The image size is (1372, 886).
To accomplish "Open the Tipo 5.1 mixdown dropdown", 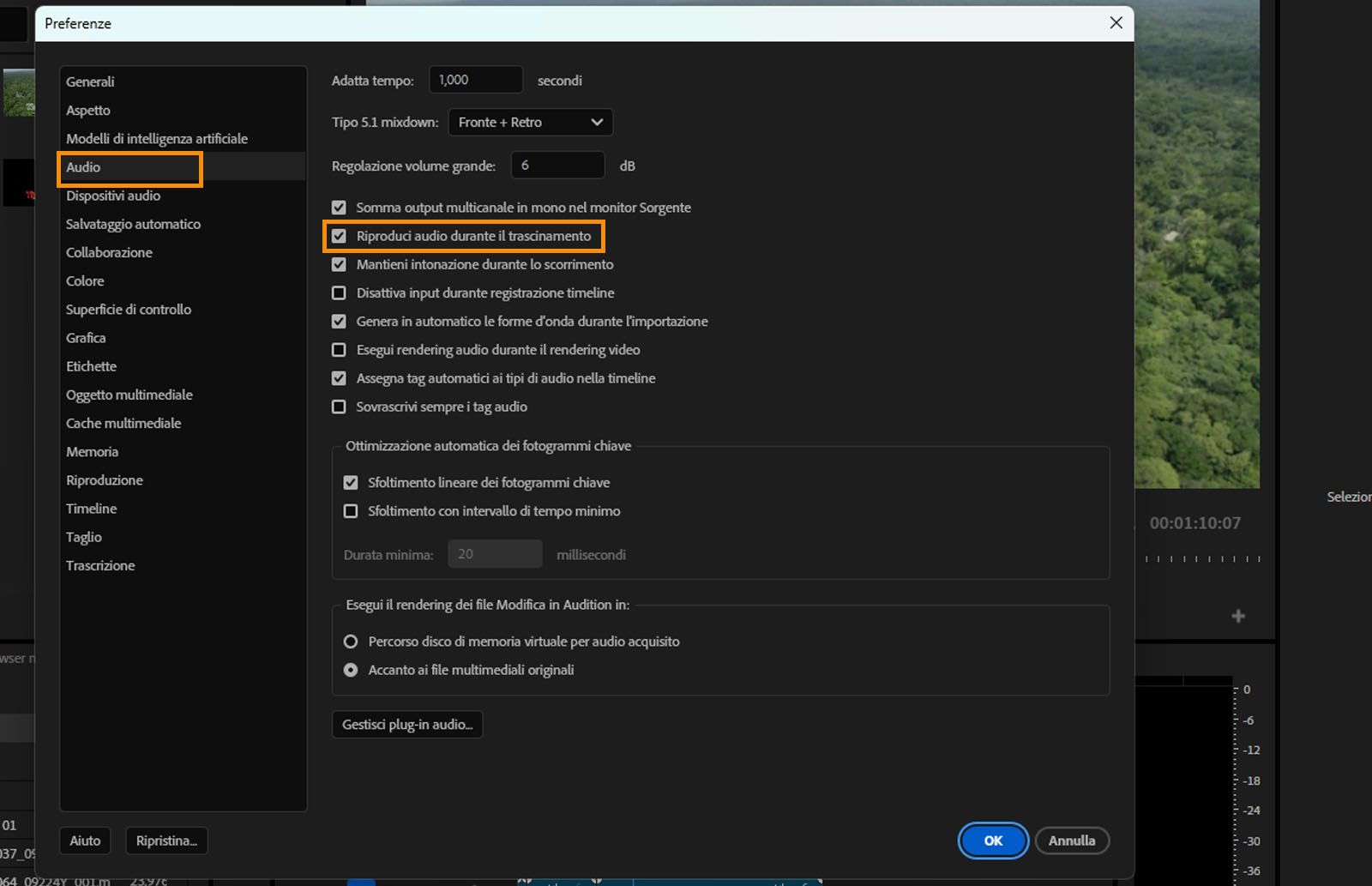I will [x=530, y=122].
